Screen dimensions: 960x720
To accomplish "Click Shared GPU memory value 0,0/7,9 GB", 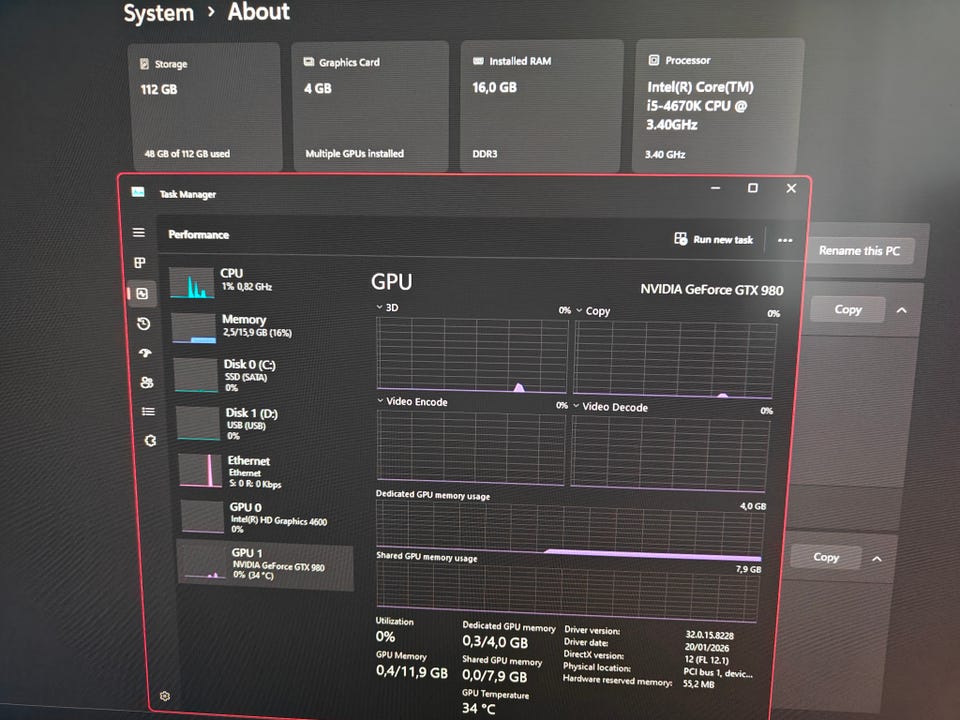I will click(495, 676).
